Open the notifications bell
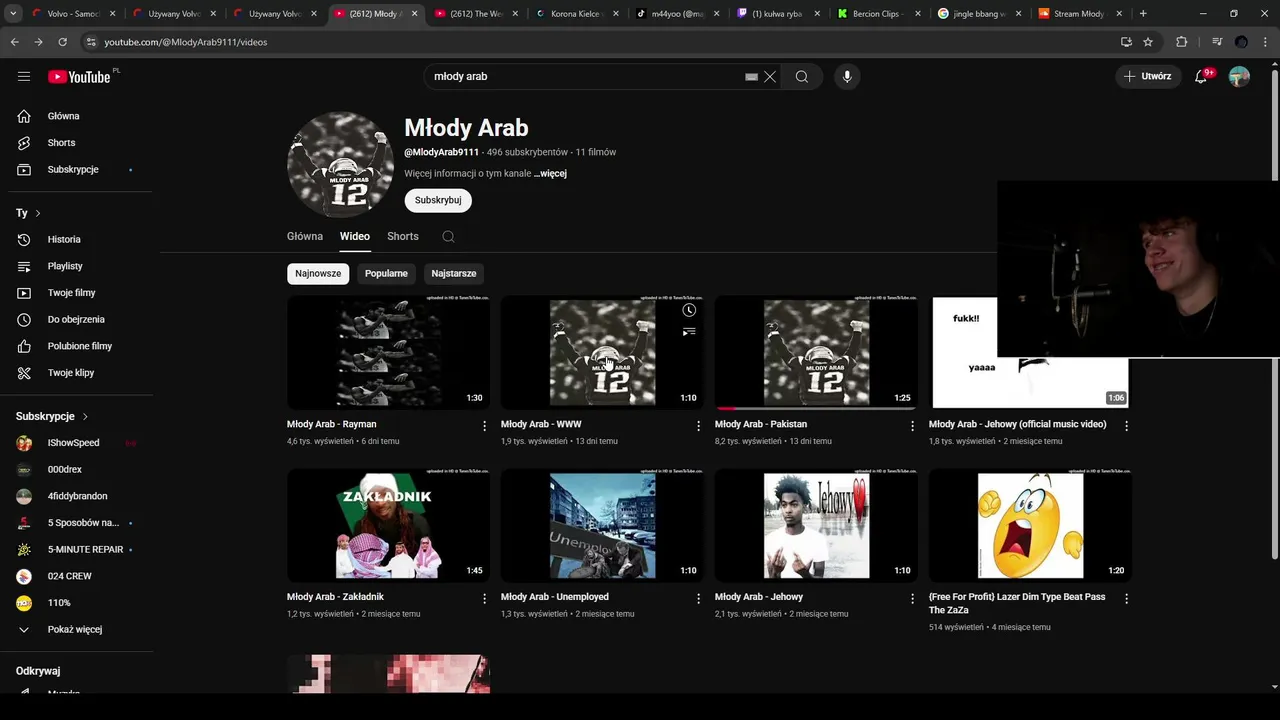The height and width of the screenshot is (720, 1280). [x=1202, y=77]
